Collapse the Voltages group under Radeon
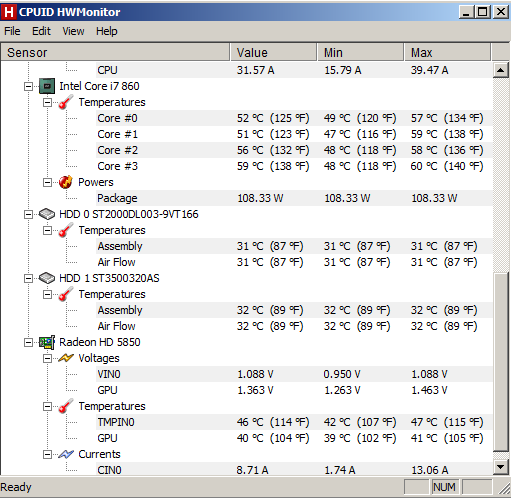This screenshot has width=511, height=498. (48, 358)
